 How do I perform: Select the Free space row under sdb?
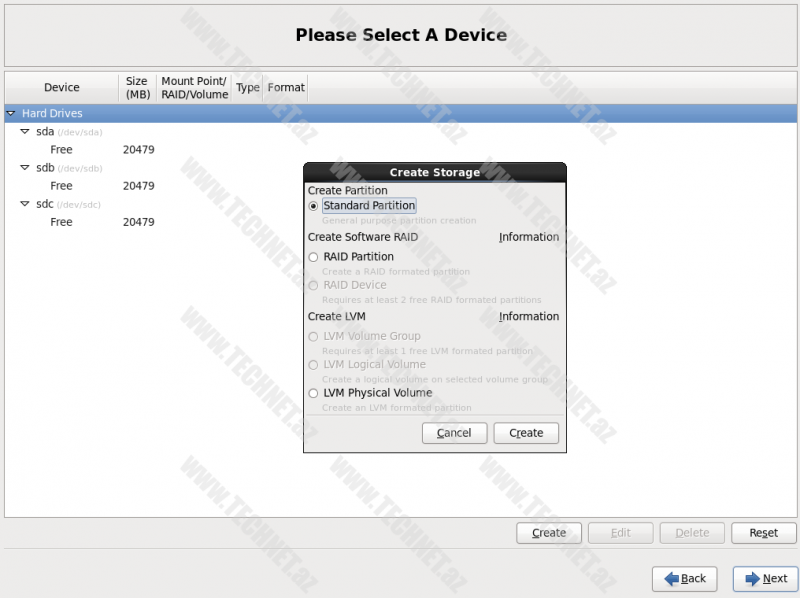(62, 186)
